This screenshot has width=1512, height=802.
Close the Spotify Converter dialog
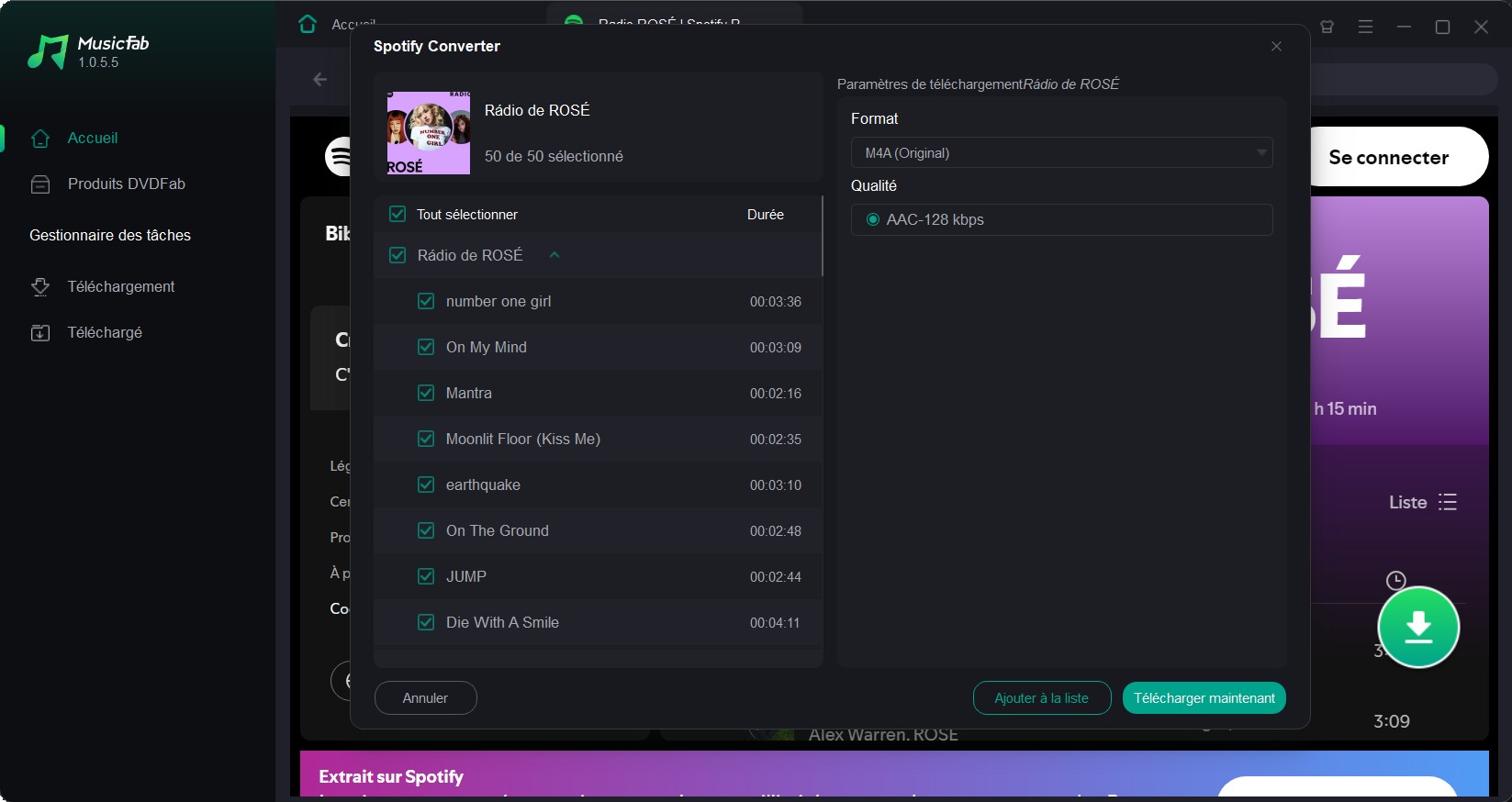point(1276,46)
